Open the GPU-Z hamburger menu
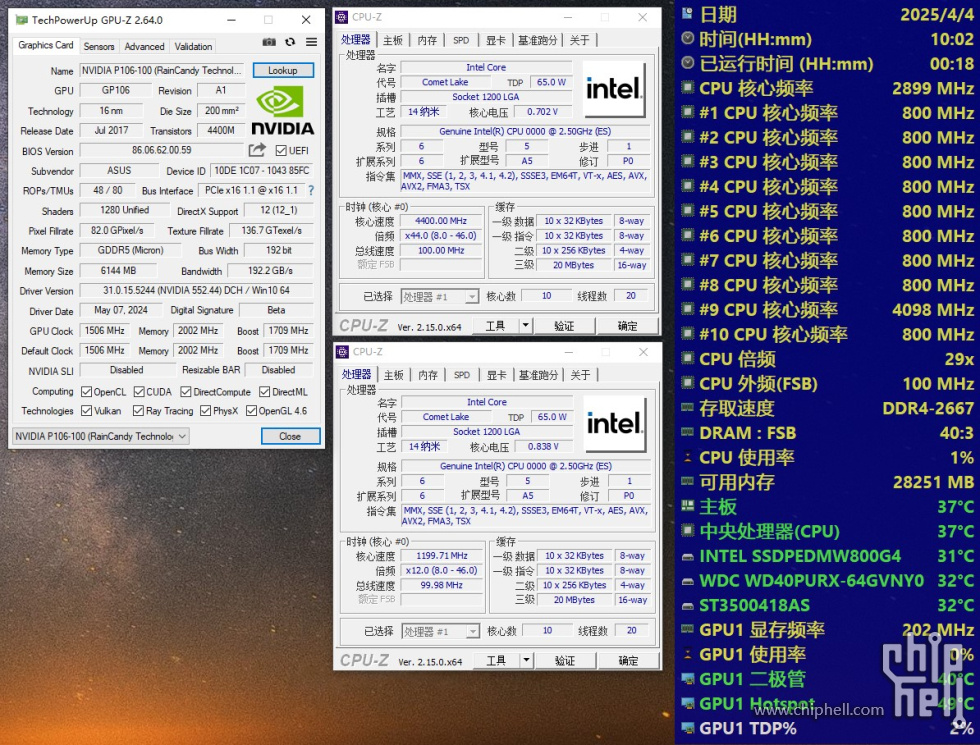The width and height of the screenshot is (980, 745). click(x=311, y=42)
